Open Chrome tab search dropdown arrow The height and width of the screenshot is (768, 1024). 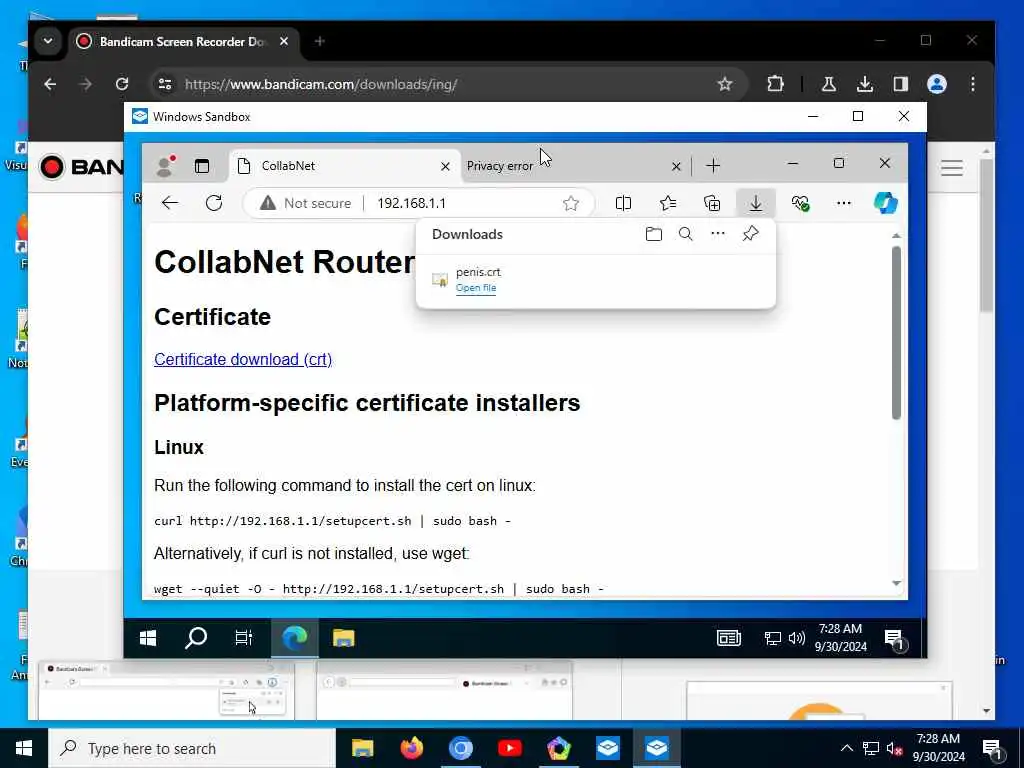(x=48, y=41)
